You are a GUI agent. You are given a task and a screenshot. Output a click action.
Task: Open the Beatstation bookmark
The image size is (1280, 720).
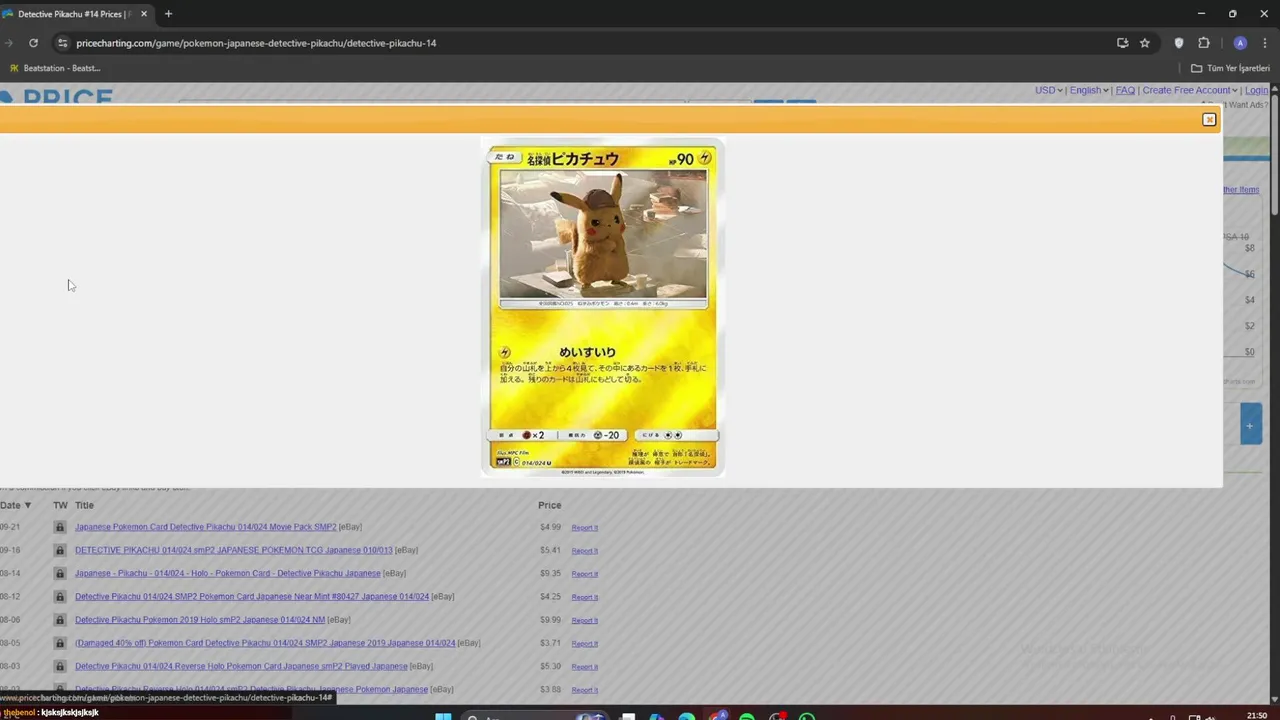coord(55,68)
